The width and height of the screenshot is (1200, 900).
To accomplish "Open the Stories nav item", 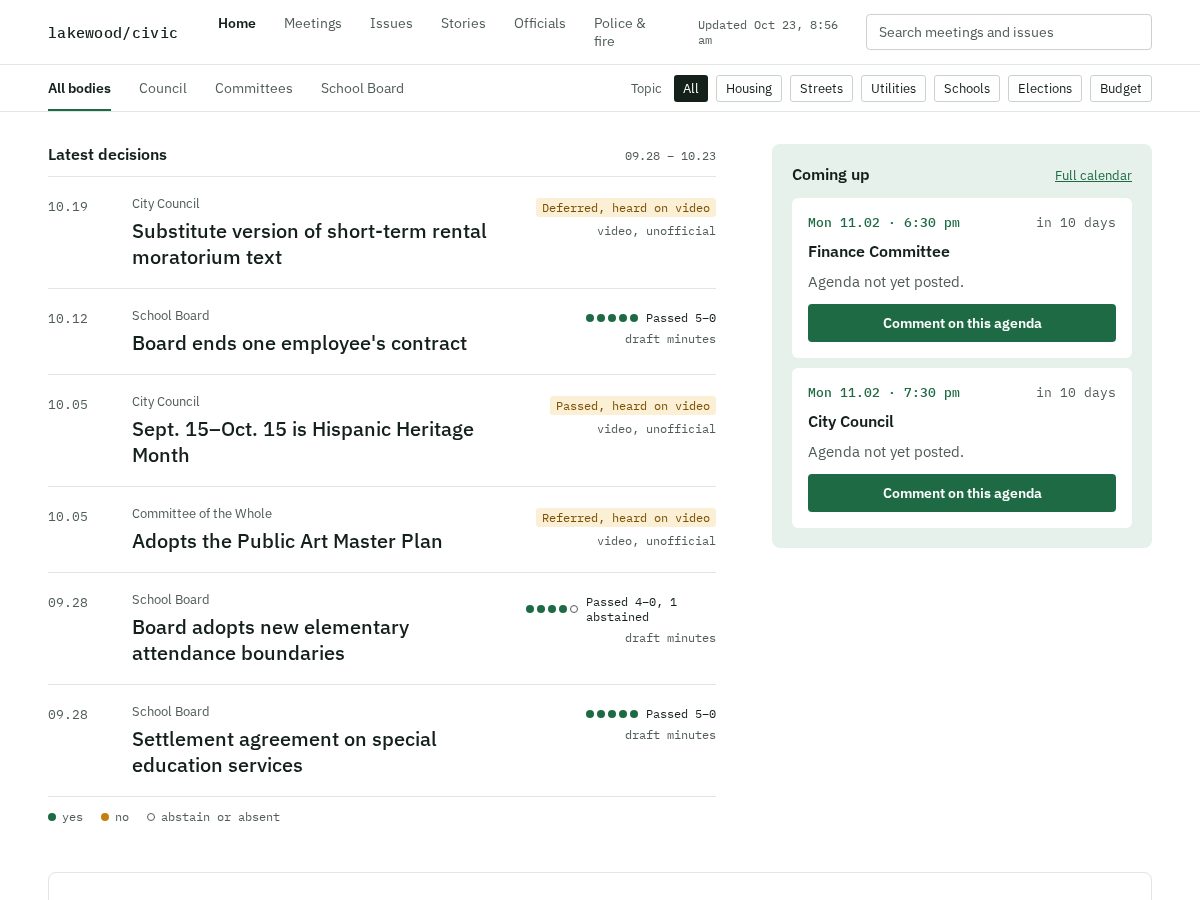I will click(x=463, y=23).
